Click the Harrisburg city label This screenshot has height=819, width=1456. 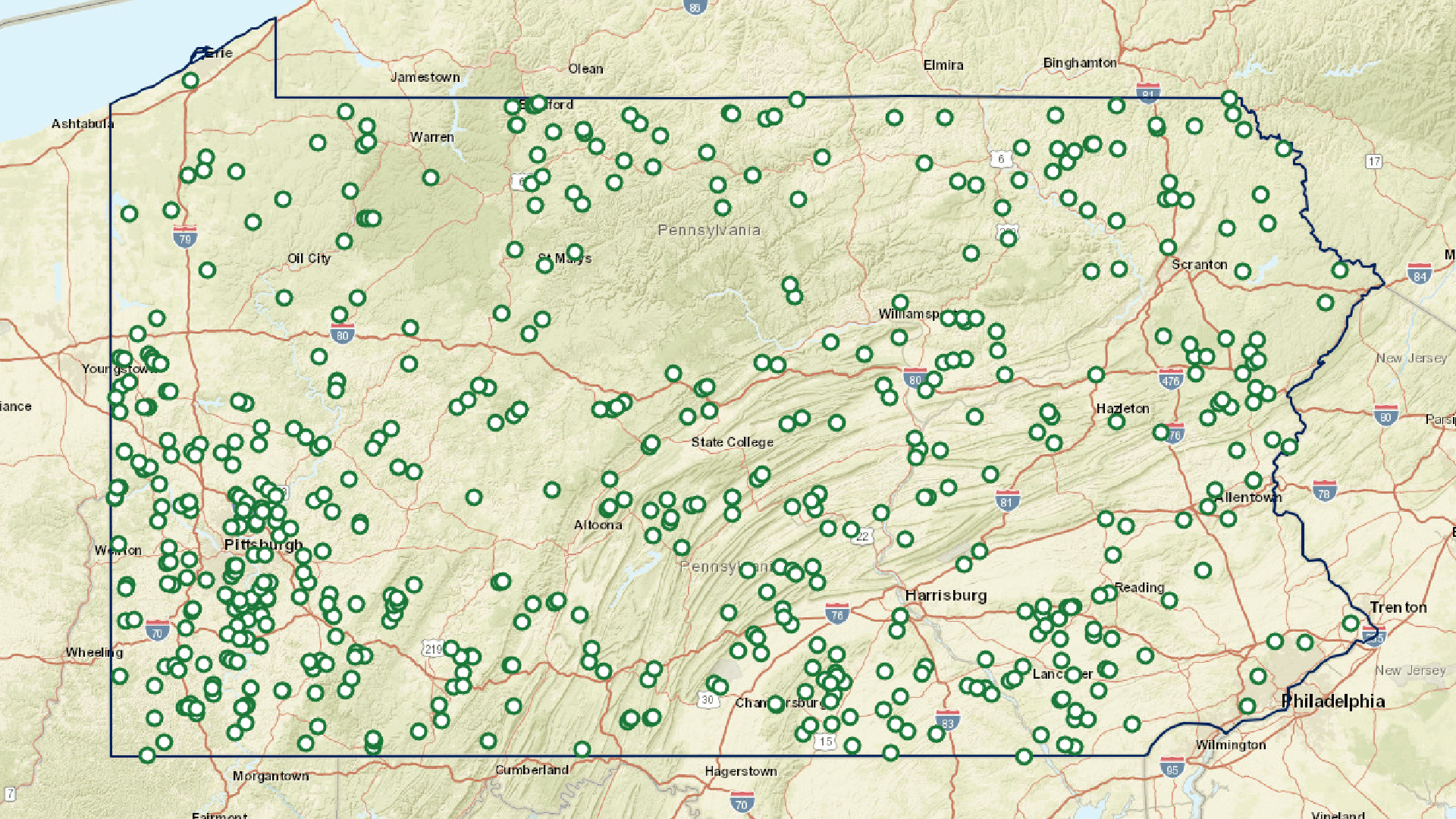pyautogui.click(x=946, y=595)
